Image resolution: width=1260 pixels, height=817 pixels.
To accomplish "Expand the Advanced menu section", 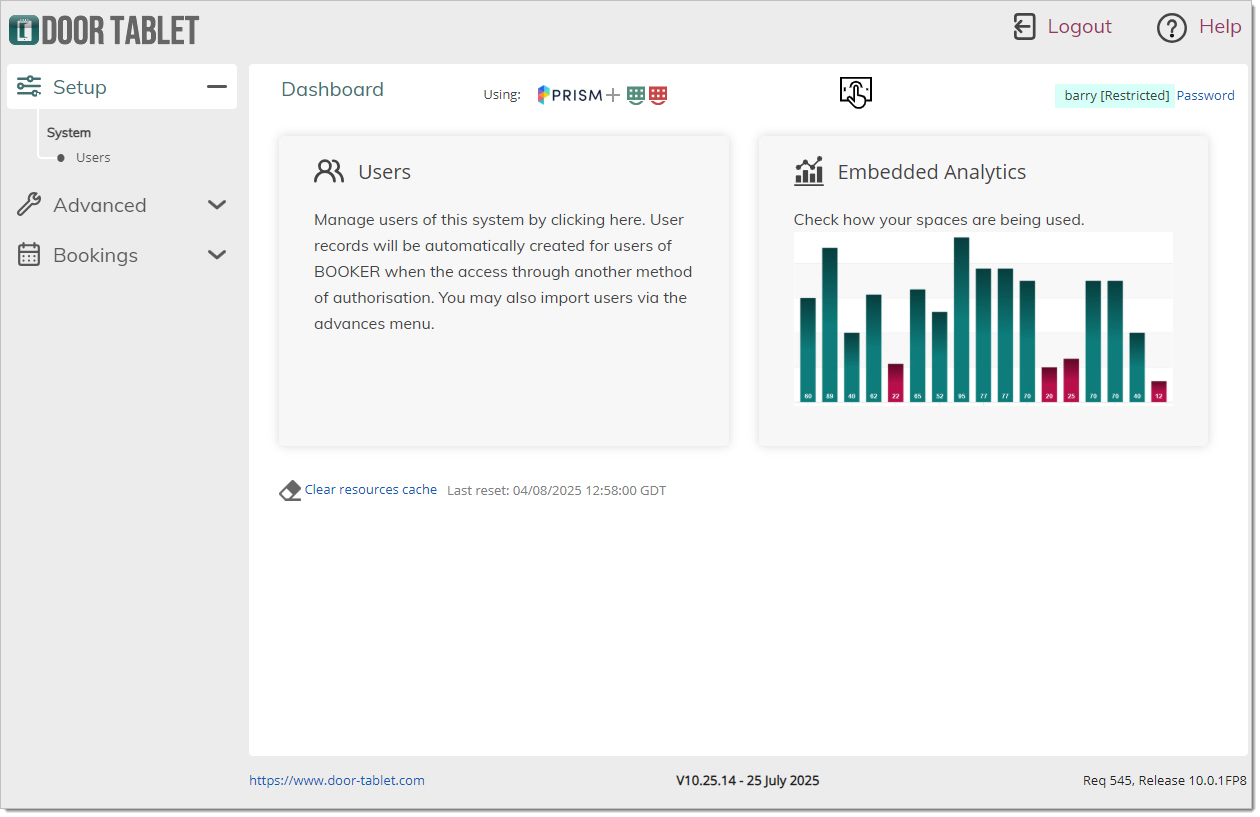I will (217, 205).
